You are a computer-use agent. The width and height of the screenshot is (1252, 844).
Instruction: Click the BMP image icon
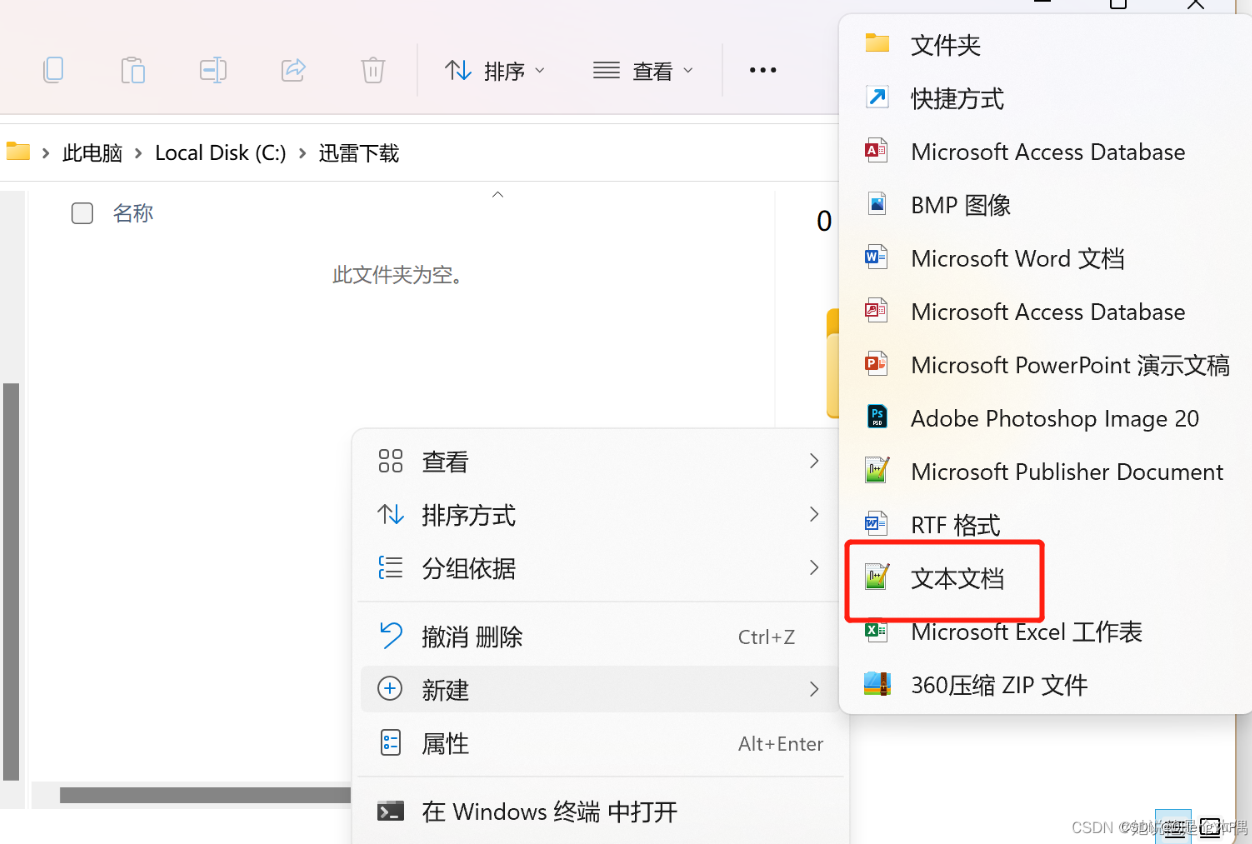point(877,204)
